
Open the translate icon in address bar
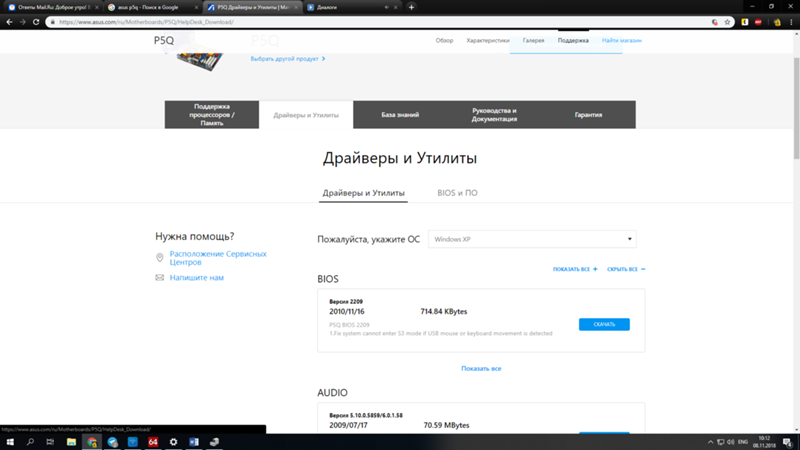pyautogui.click(x=715, y=22)
